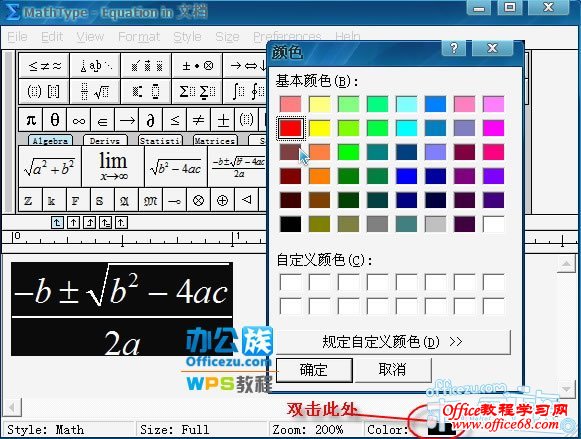Open the Format menu
The height and width of the screenshot is (439, 581).
[x=139, y=37]
